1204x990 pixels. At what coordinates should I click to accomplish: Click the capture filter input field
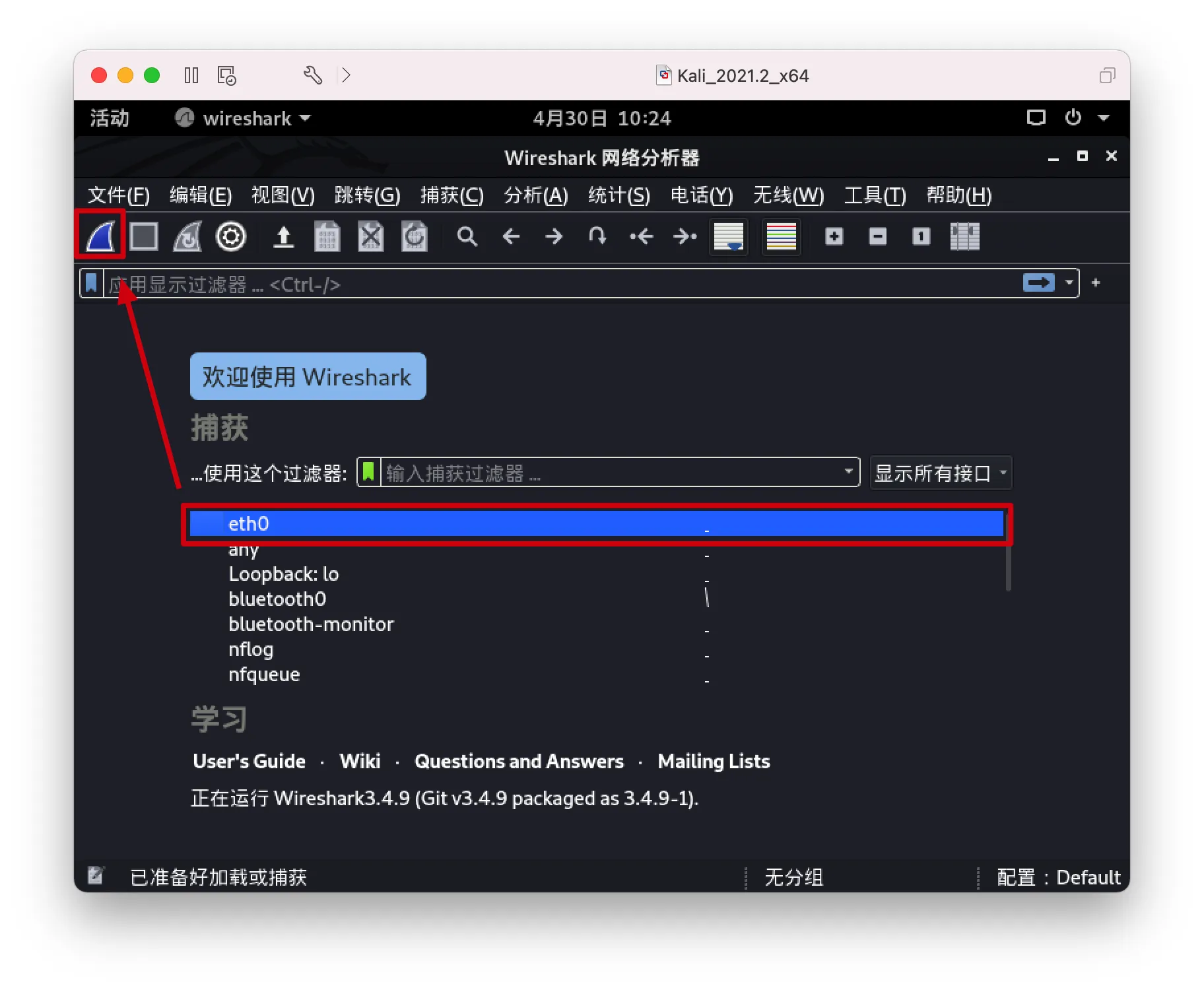611,473
